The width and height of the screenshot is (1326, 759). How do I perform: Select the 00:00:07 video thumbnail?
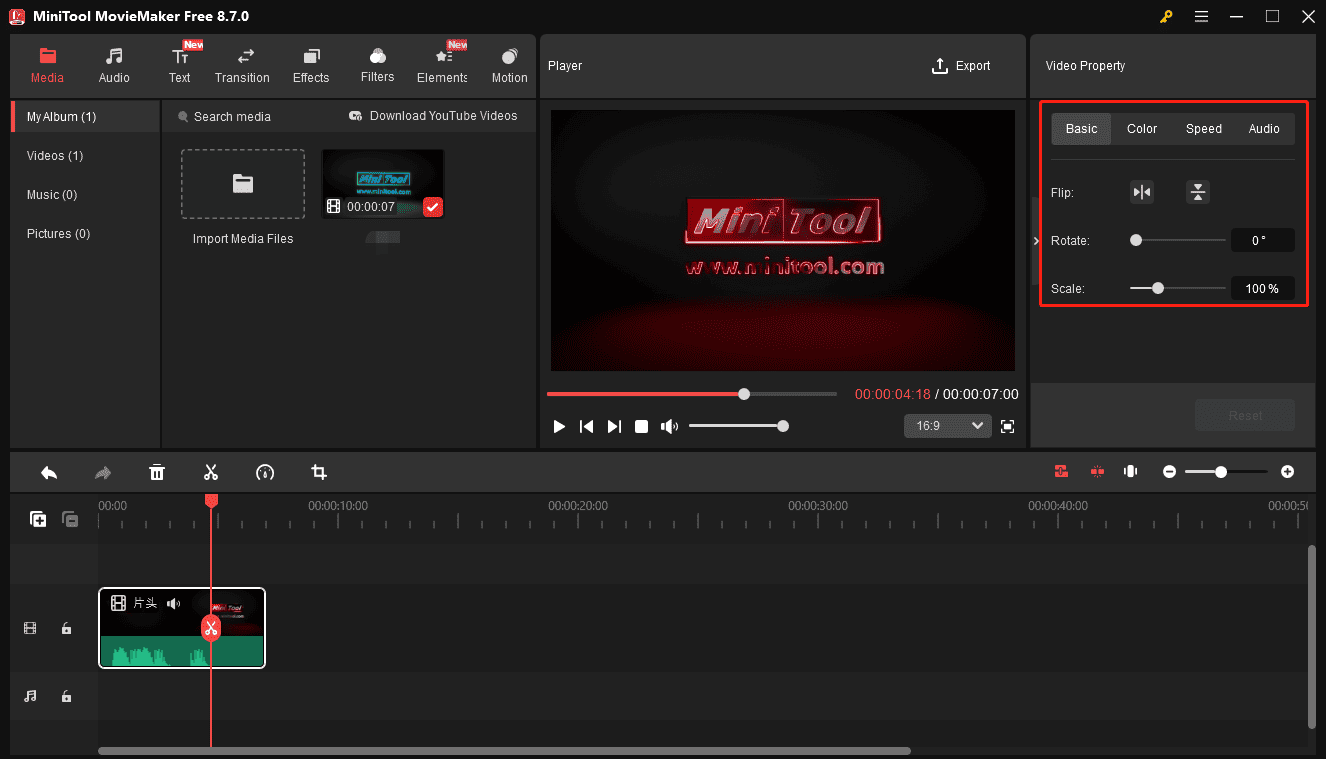click(x=383, y=184)
